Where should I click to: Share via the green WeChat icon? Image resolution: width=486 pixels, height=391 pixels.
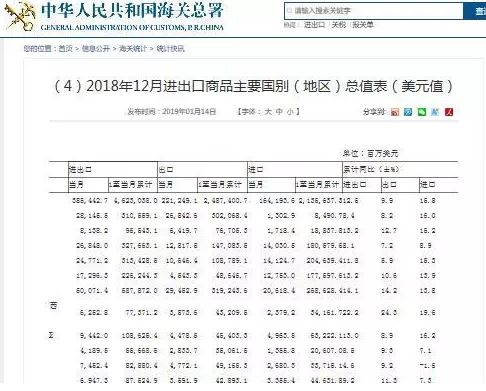tap(422, 112)
